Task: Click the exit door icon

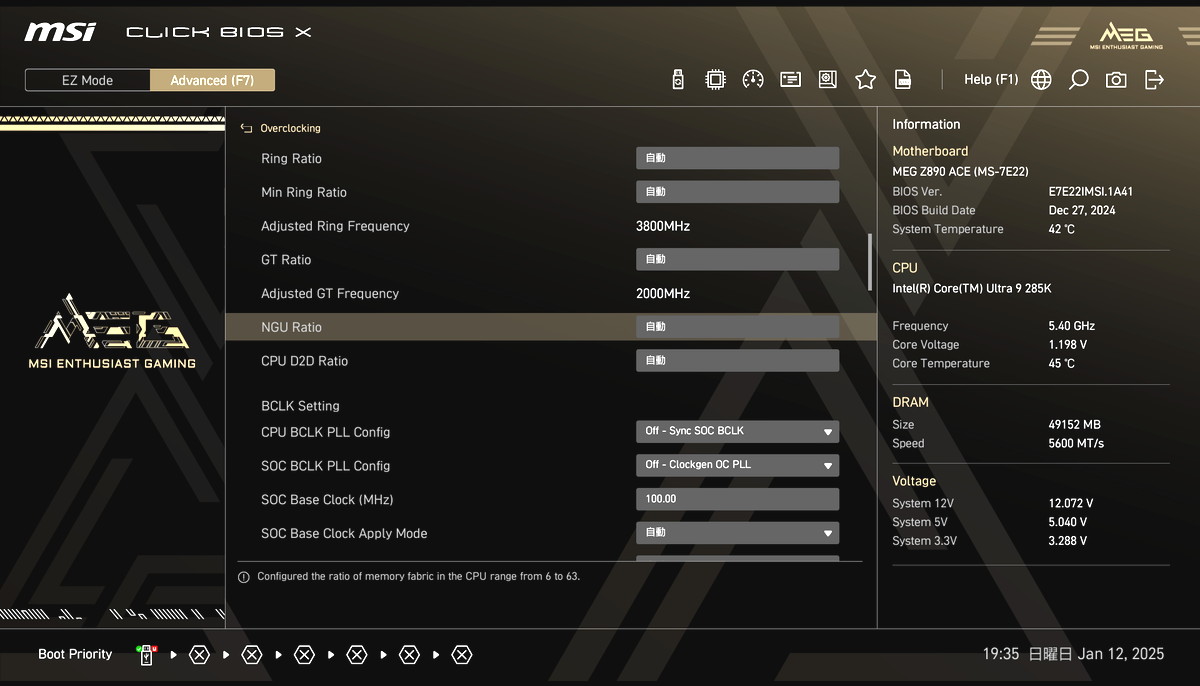Action: click(x=1154, y=80)
